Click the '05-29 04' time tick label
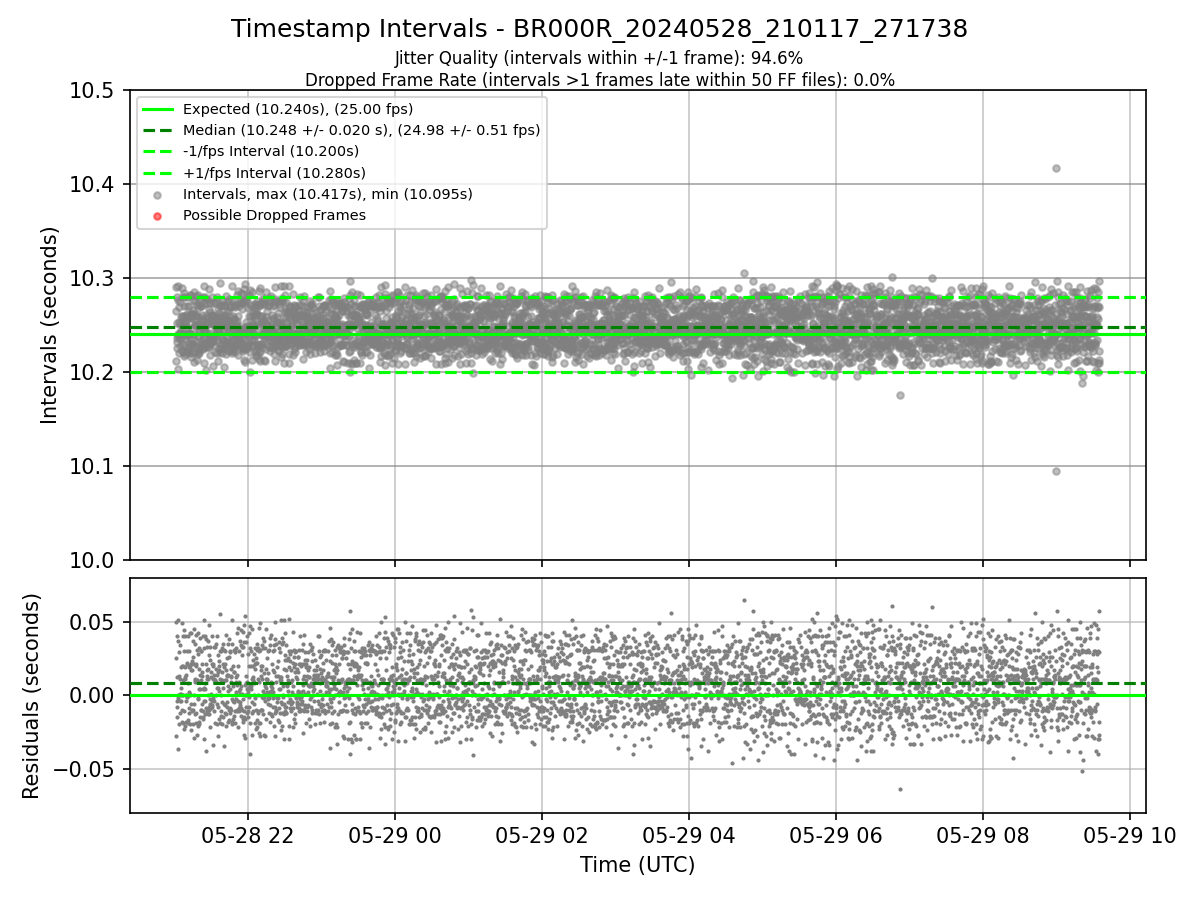Image resolution: width=1200 pixels, height=900 pixels. click(688, 837)
